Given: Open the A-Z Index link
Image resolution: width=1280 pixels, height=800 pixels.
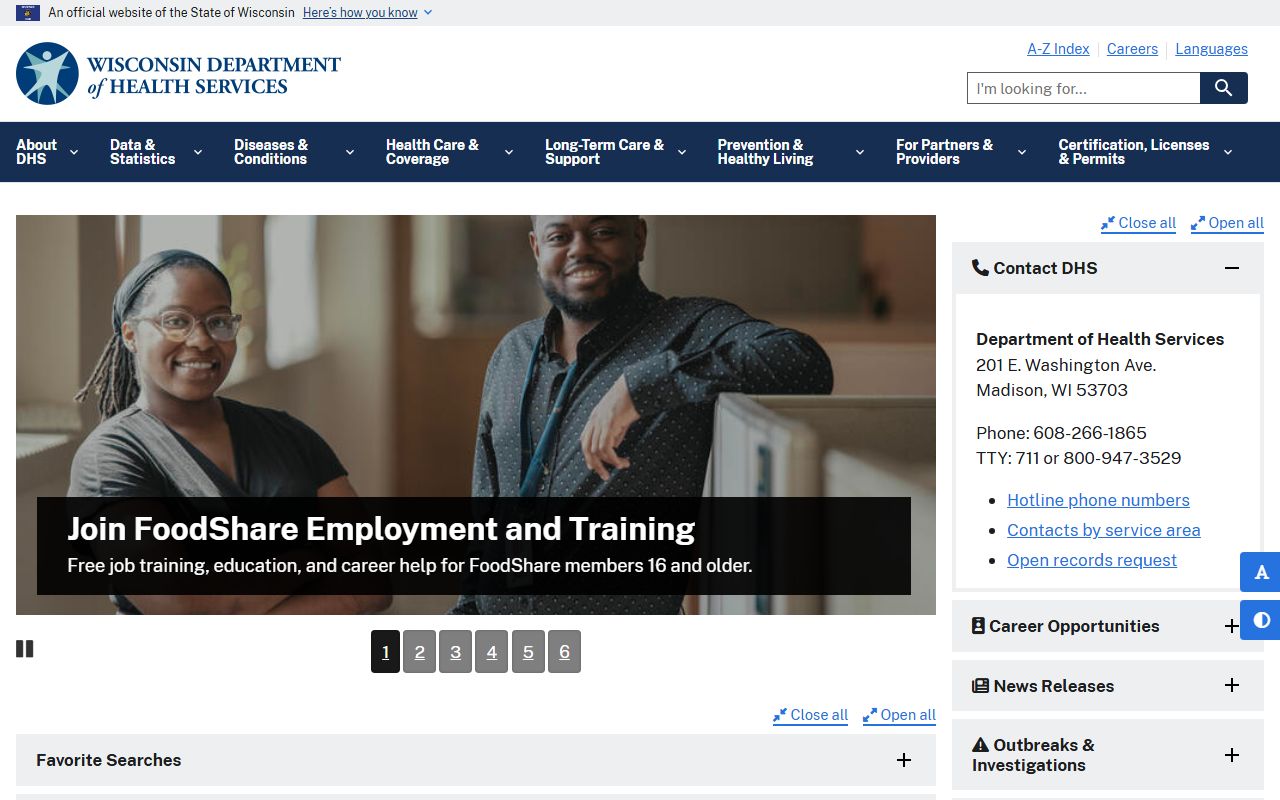Looking at the screenshot, I should pyautogui.click(x=1058, y=49).
